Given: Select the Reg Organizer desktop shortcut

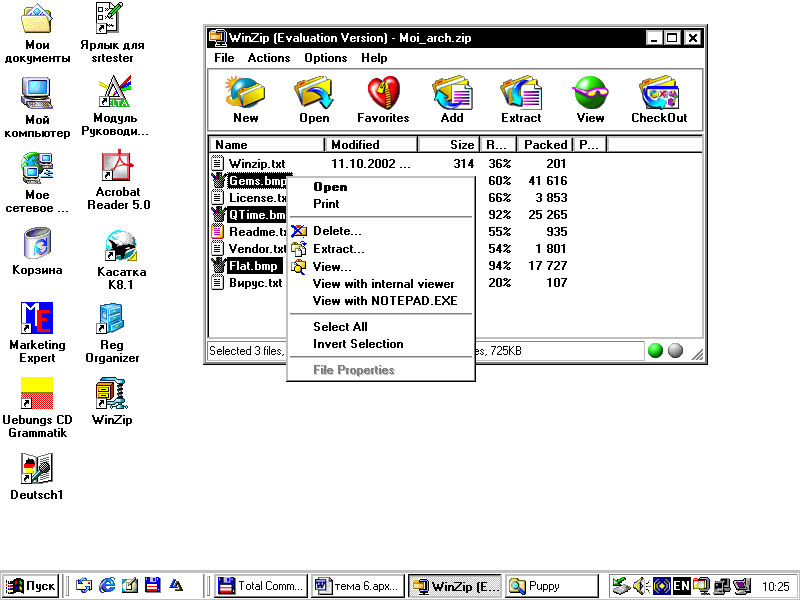Looking at the screenshot, I should [x=112, y=332].
